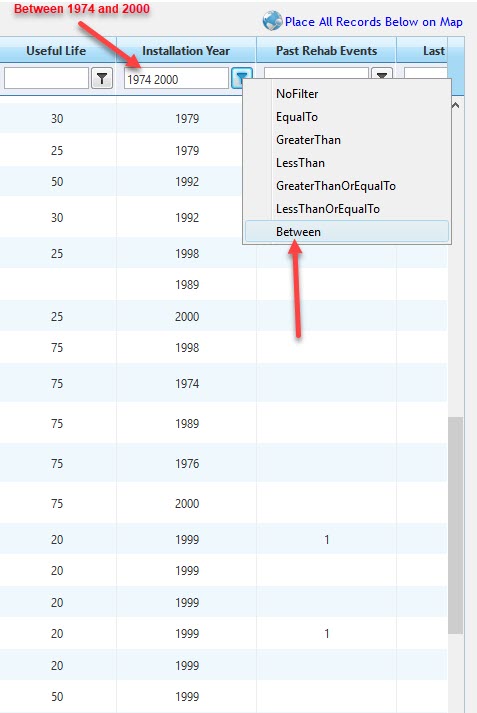Sort by the Past Rehab Events column header
This screenshot has height=713, width=477.
tap(326, 50)
